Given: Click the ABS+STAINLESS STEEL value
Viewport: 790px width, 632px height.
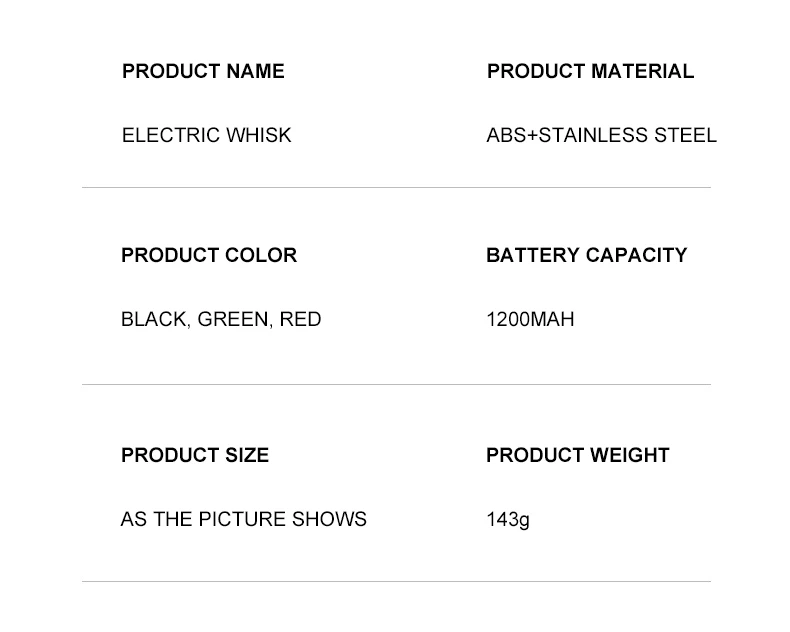Looking at the screenshot, I should point(601,135).
